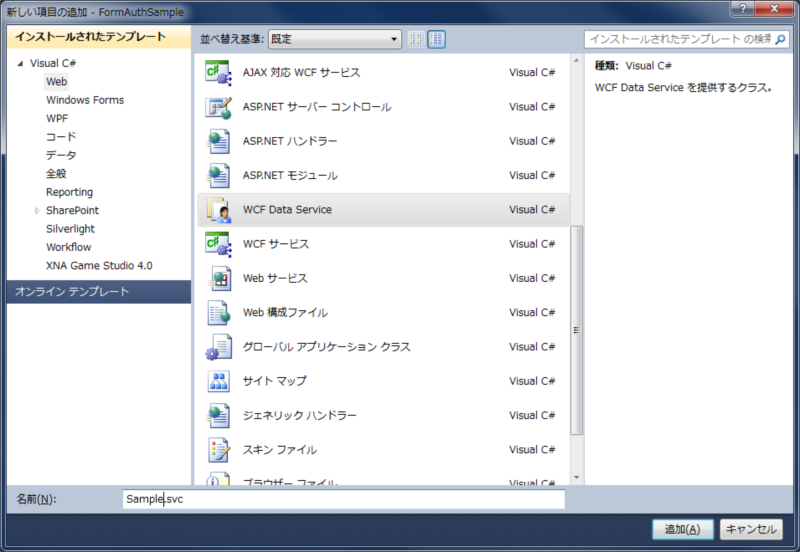Click the 追加(A) button

[683, 530]
